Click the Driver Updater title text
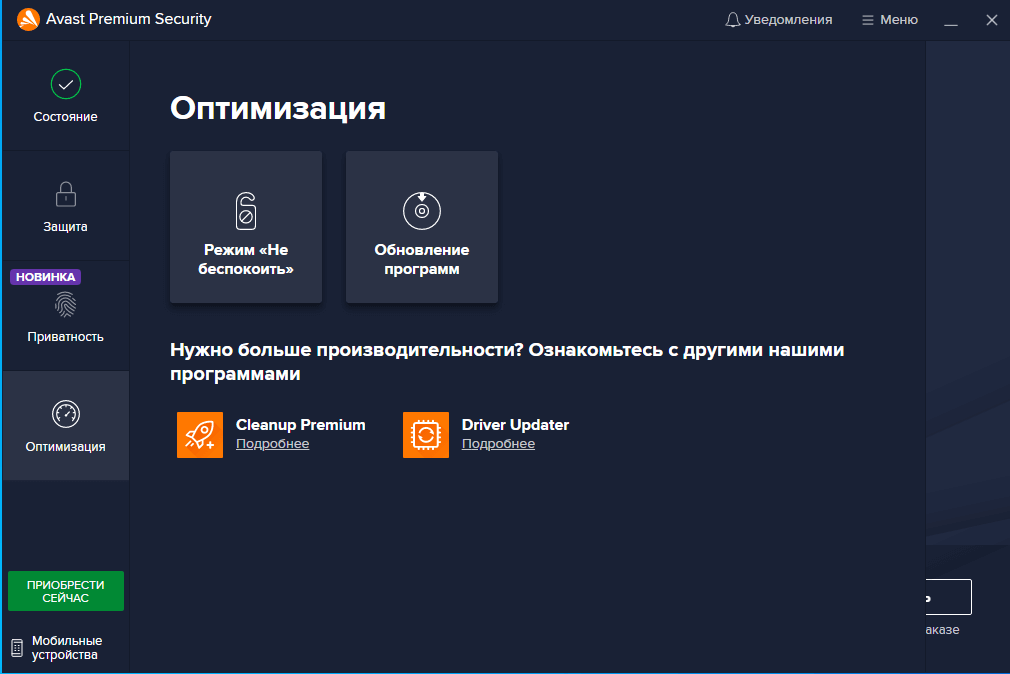This screenshot has height=674, width=1010. coord(515,425)
